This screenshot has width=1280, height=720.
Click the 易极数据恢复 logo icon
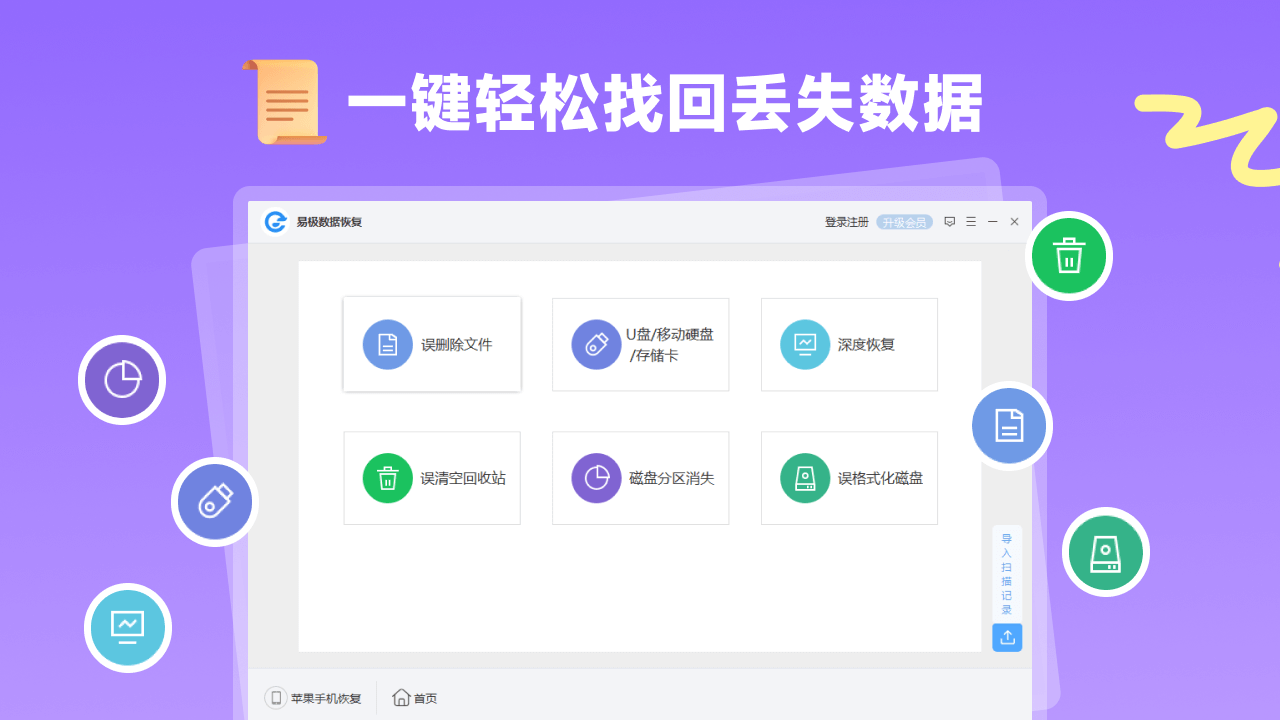tap(275, 222)
